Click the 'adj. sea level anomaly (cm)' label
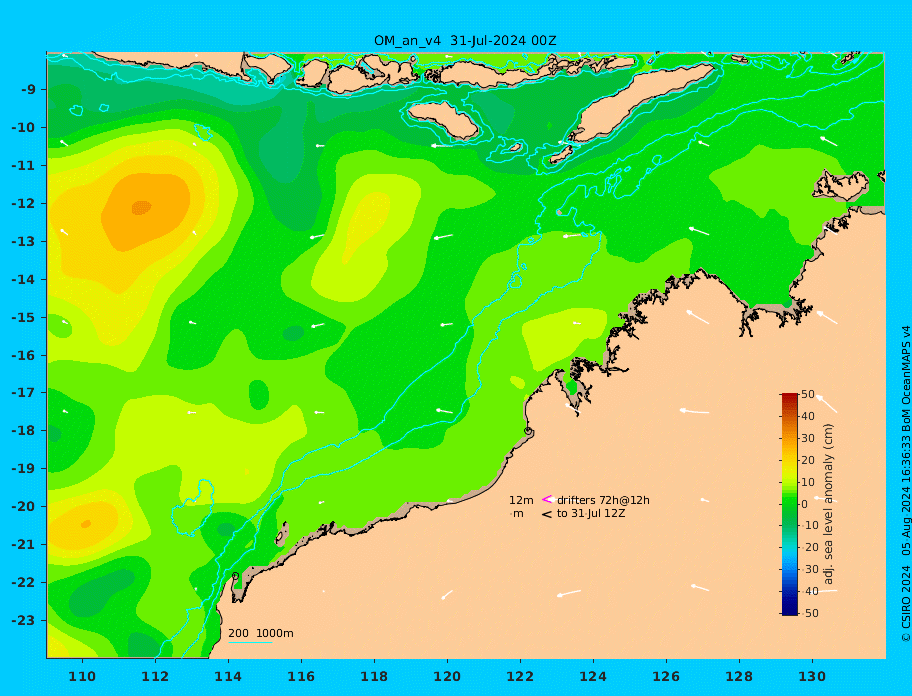Image resolution: width=912 pixels, height=696 pixels. 829,504
